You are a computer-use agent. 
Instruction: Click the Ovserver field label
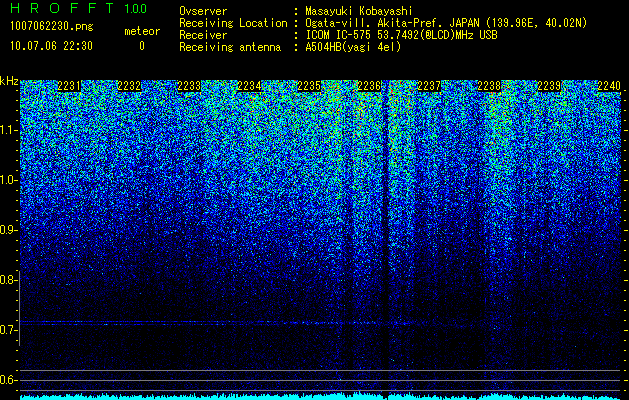(203, 11)
